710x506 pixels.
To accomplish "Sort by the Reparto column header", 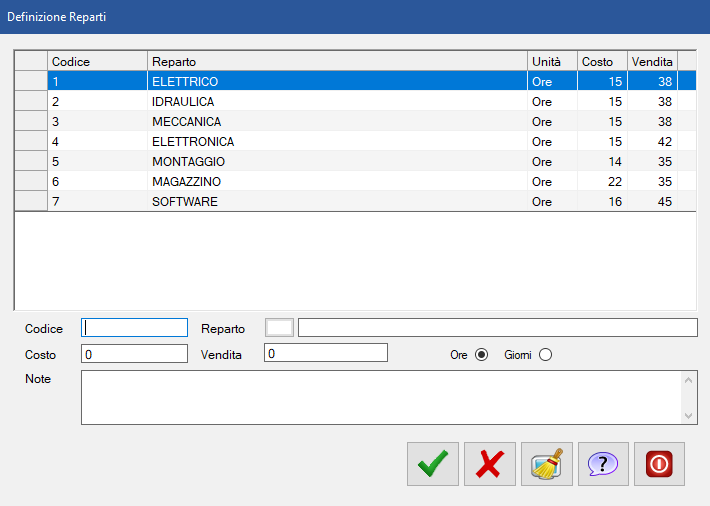I will pos(337,61).
